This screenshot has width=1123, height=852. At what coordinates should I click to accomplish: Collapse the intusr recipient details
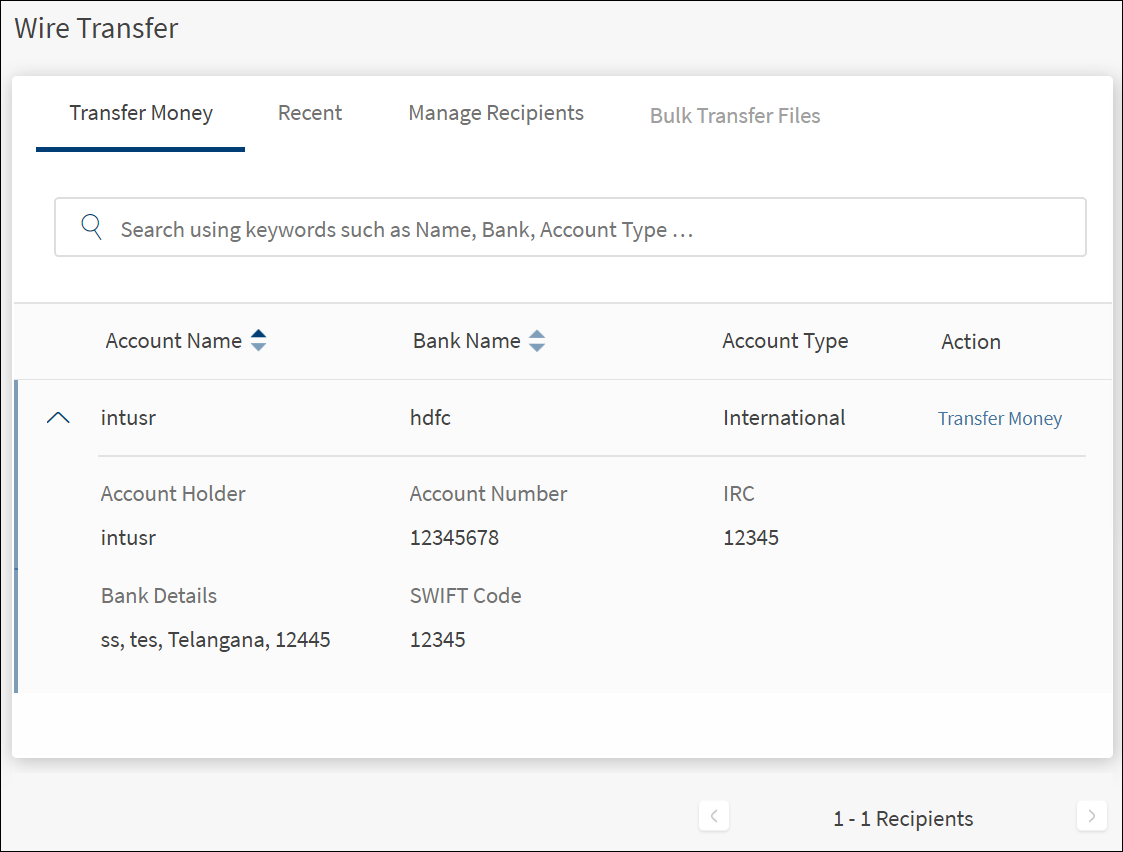59,418
